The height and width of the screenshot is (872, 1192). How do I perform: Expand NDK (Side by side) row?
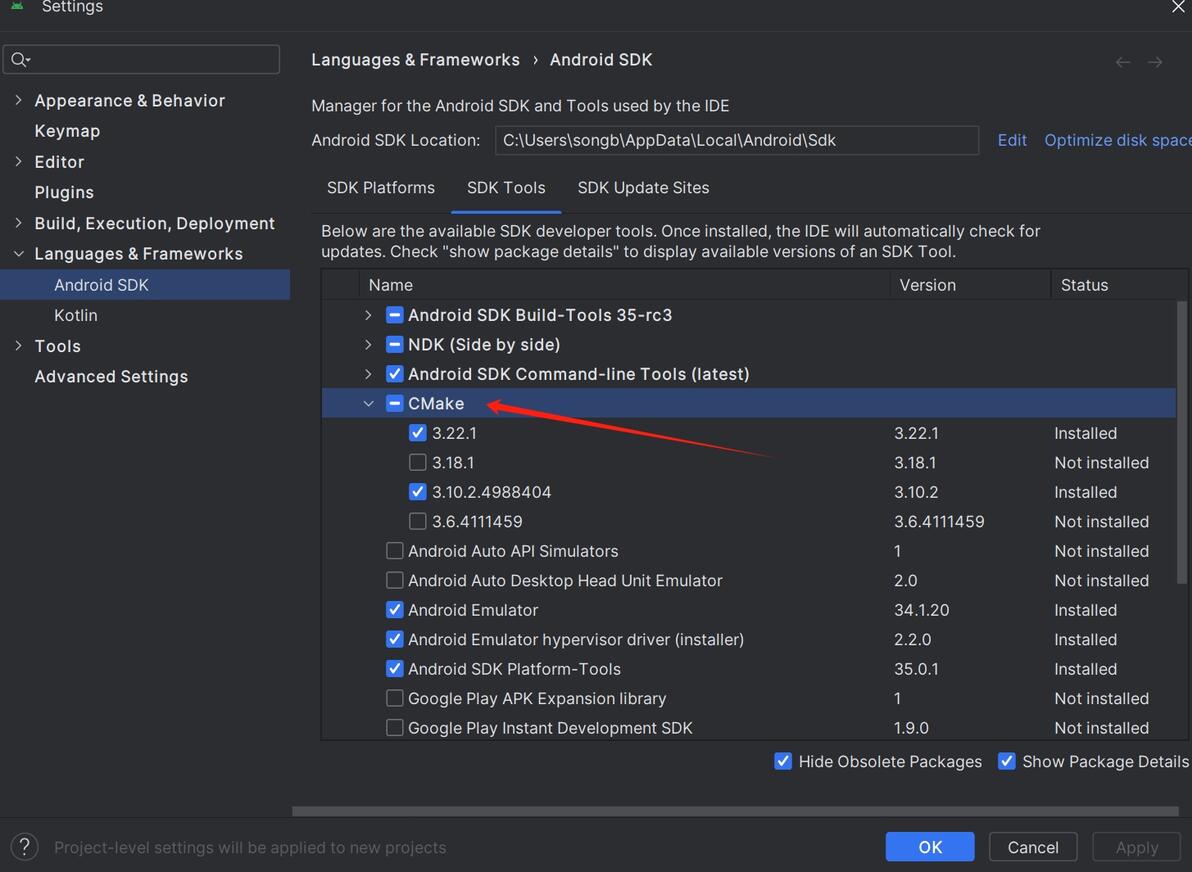click(x=369, y=345)
